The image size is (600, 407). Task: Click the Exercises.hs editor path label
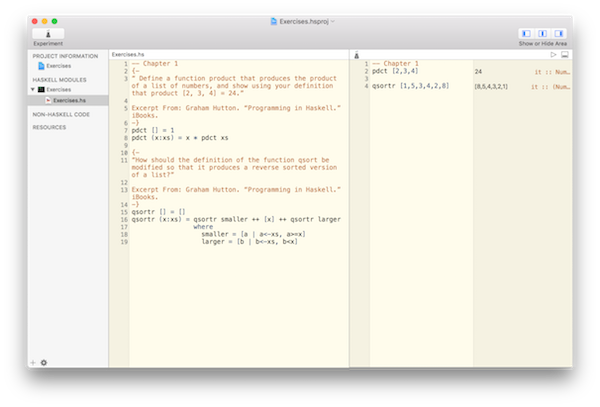[128, 54]
